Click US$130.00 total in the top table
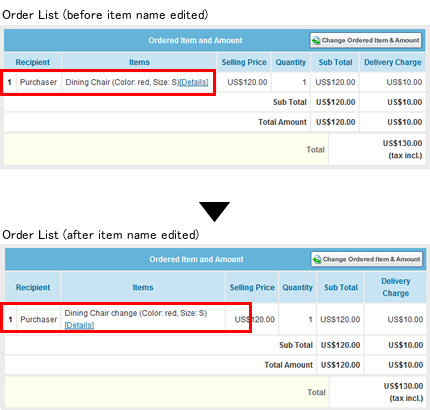This screenshot has height=410, width=430. (x=402, y=143)
